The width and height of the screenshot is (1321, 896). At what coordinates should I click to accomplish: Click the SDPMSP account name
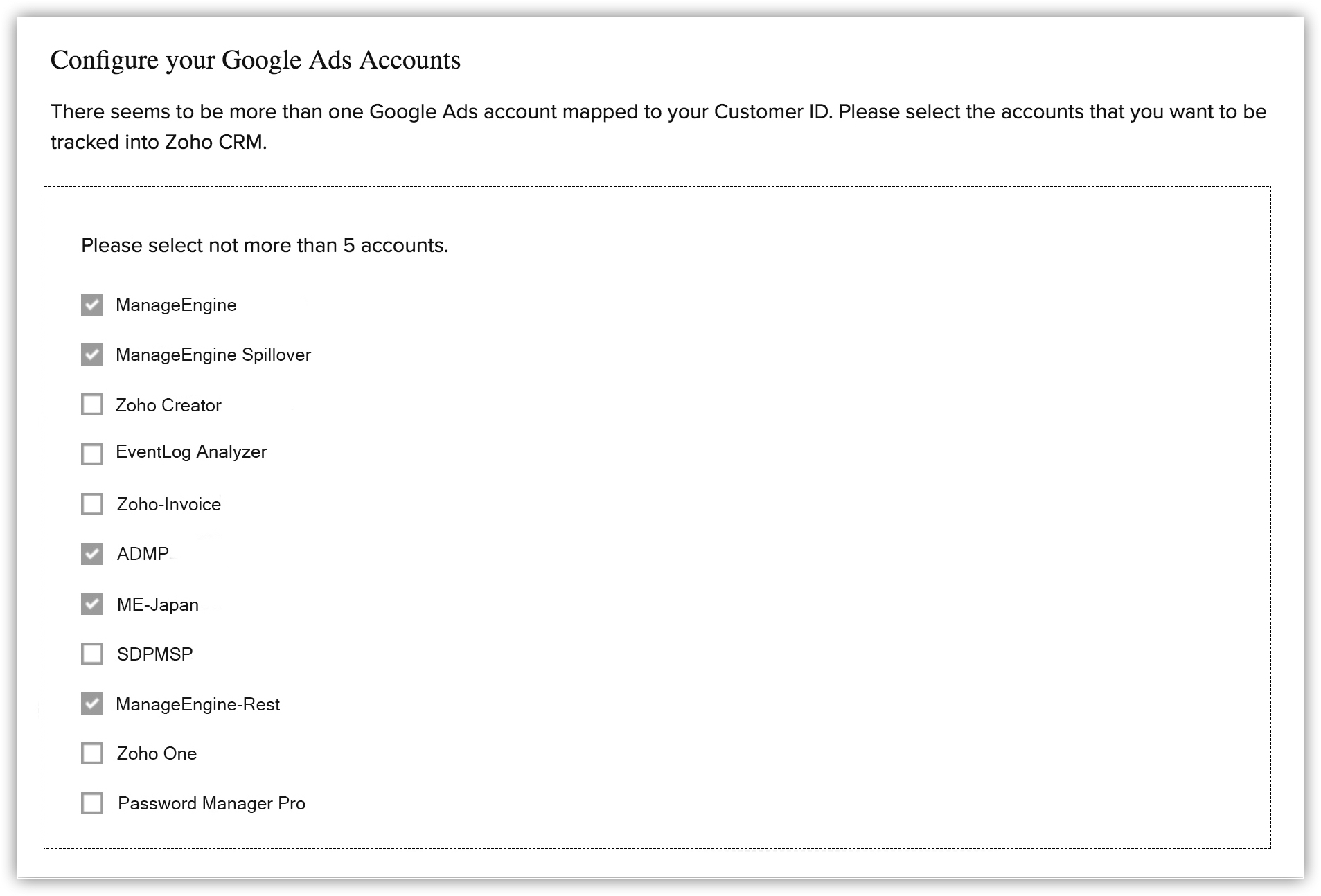[155, 654]
